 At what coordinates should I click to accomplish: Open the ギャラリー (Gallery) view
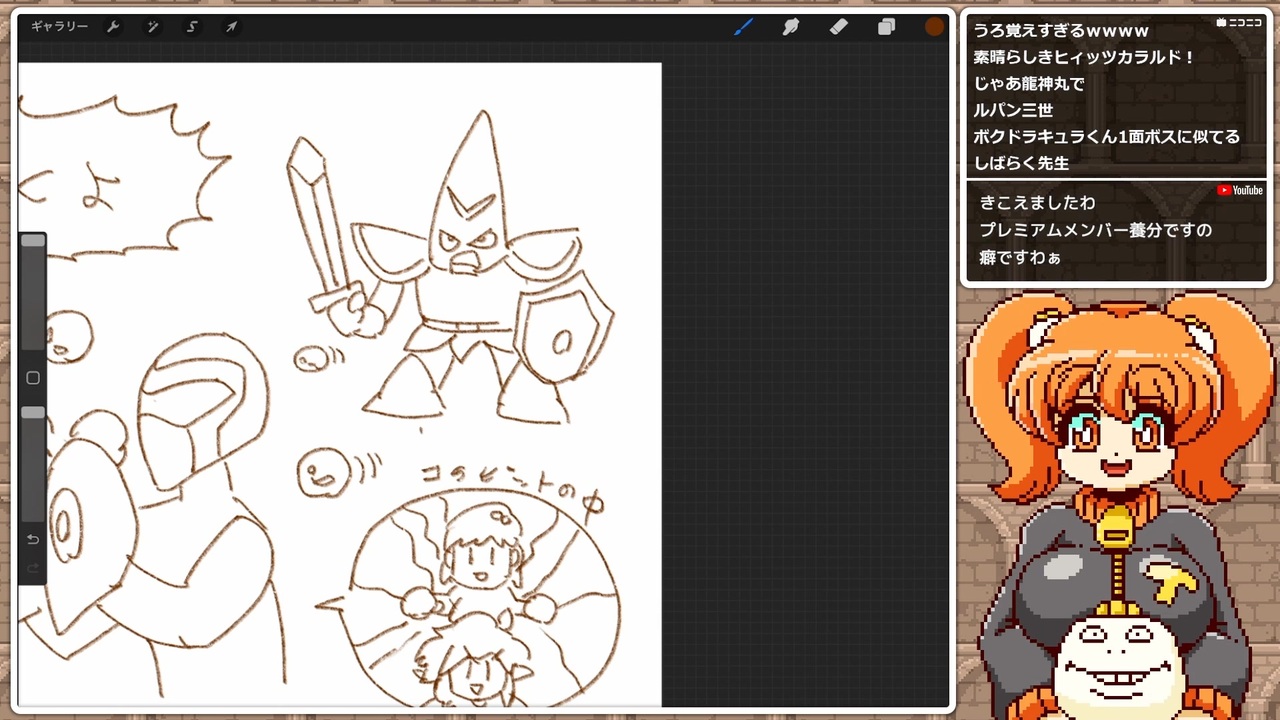pyautogui.click(x=59, y=27)
